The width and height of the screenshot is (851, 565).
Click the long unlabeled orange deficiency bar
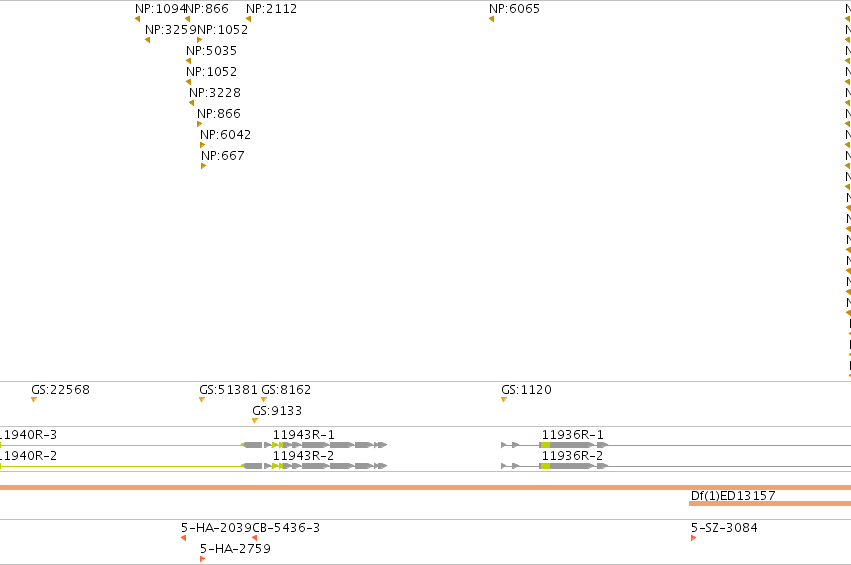[x=426, y=487]
